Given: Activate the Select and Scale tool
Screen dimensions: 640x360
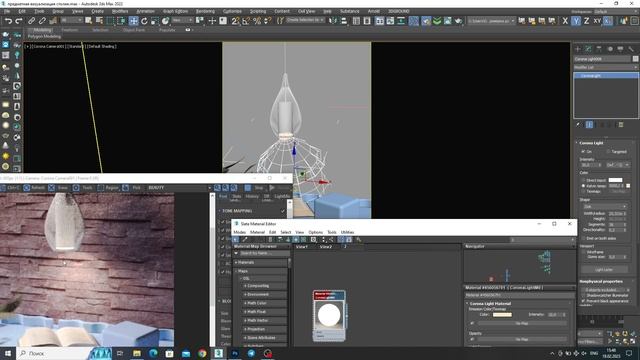Looking at the screenshot, I should [x=154, y=21].
